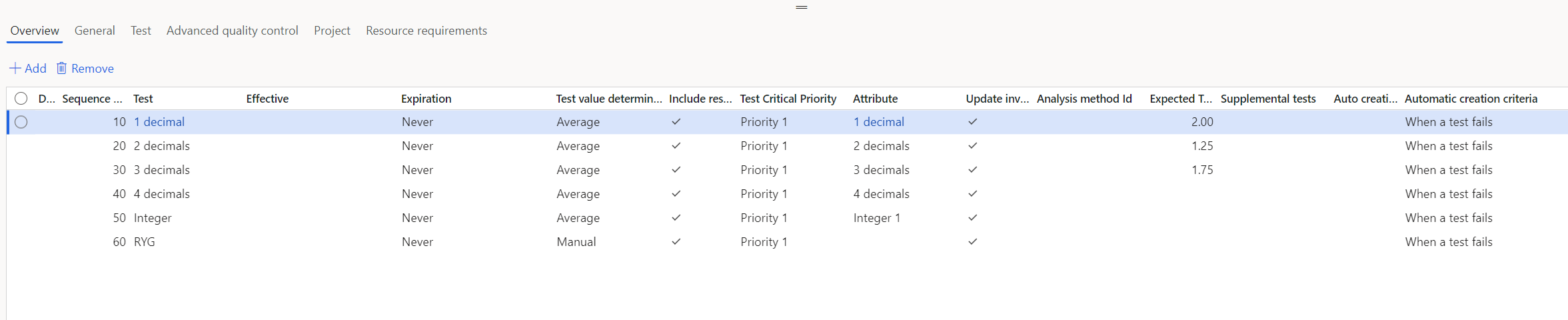Toggle Update inventory checkmark for Integer row

pyautogui.click(x=972, y=218)
